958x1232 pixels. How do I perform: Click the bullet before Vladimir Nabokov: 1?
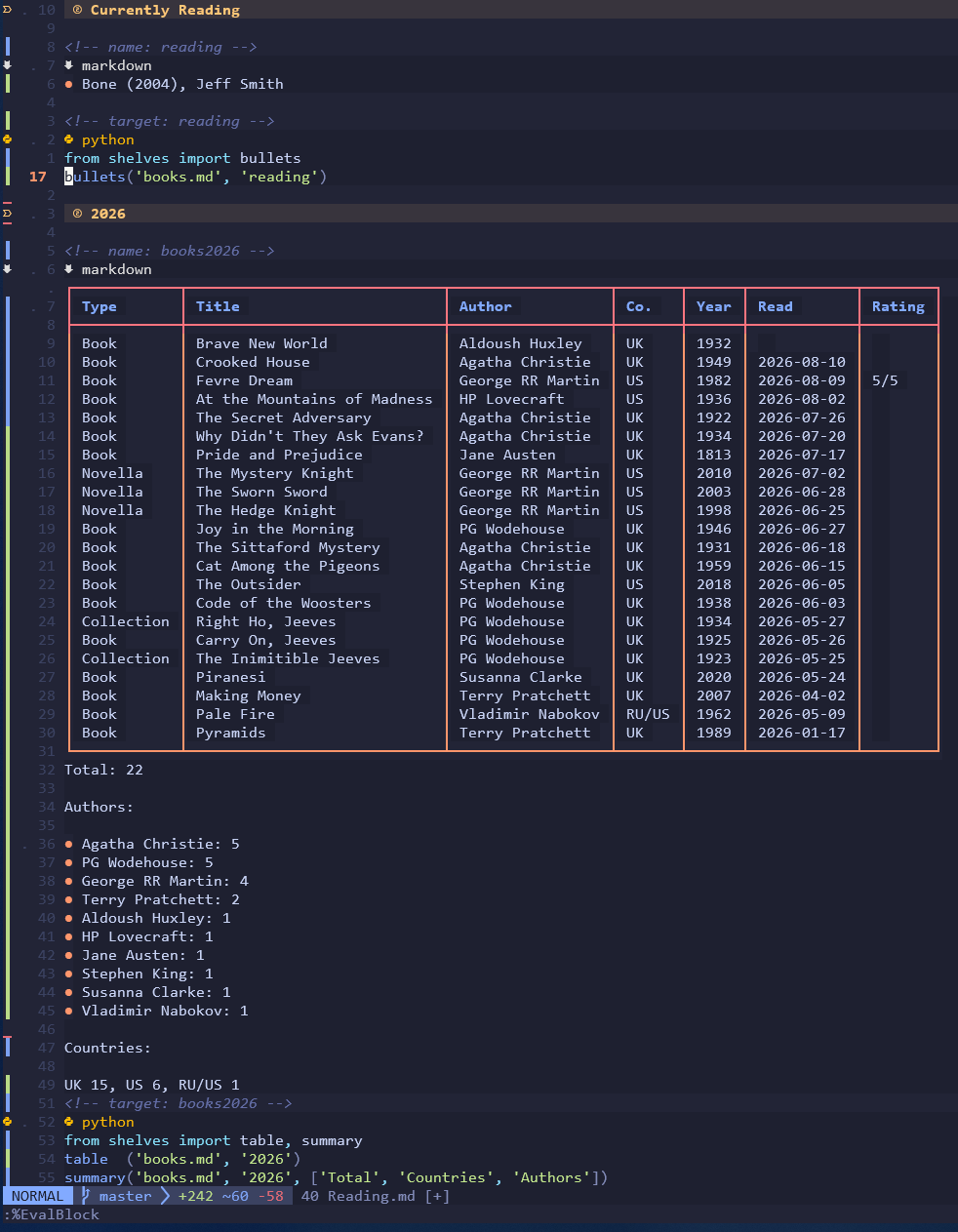pyautogui.click(x=68, y=1011)
